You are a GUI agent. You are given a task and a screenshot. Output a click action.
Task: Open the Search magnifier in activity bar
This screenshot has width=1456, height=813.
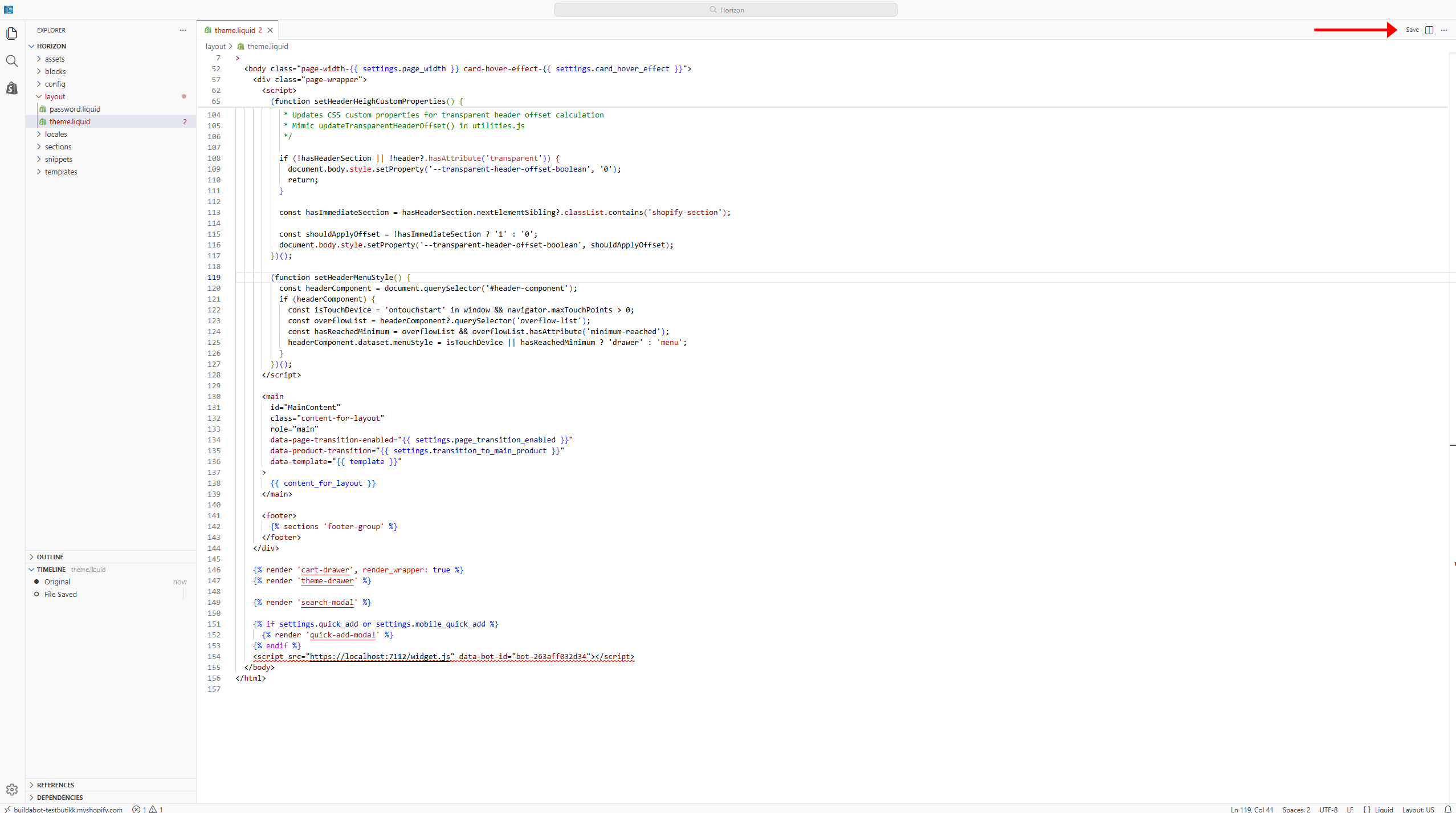click(12, 61)
